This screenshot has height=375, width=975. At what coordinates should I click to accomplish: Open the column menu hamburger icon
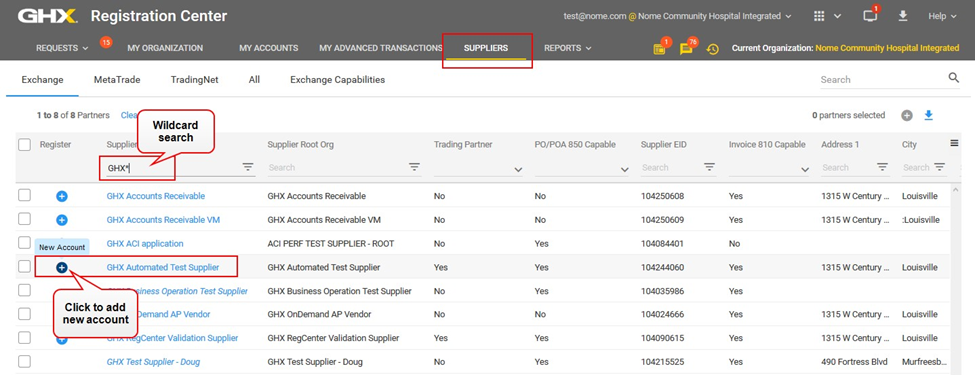[954, 144]
